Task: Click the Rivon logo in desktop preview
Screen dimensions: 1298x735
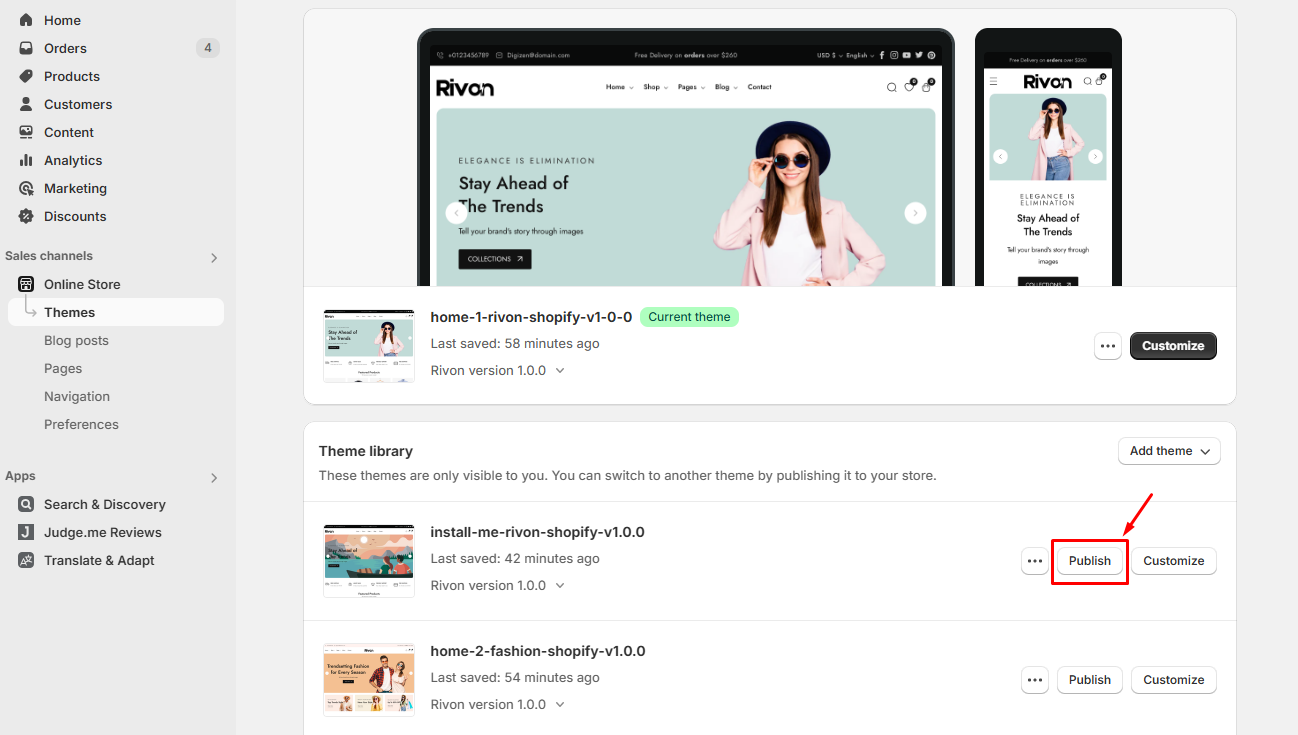Action: click(465, 88)
